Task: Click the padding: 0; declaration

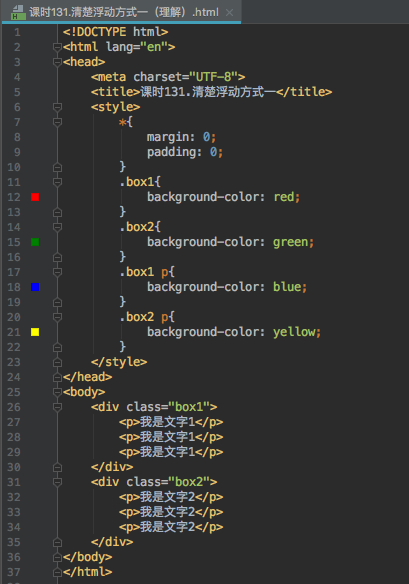Action: [185, 152]
